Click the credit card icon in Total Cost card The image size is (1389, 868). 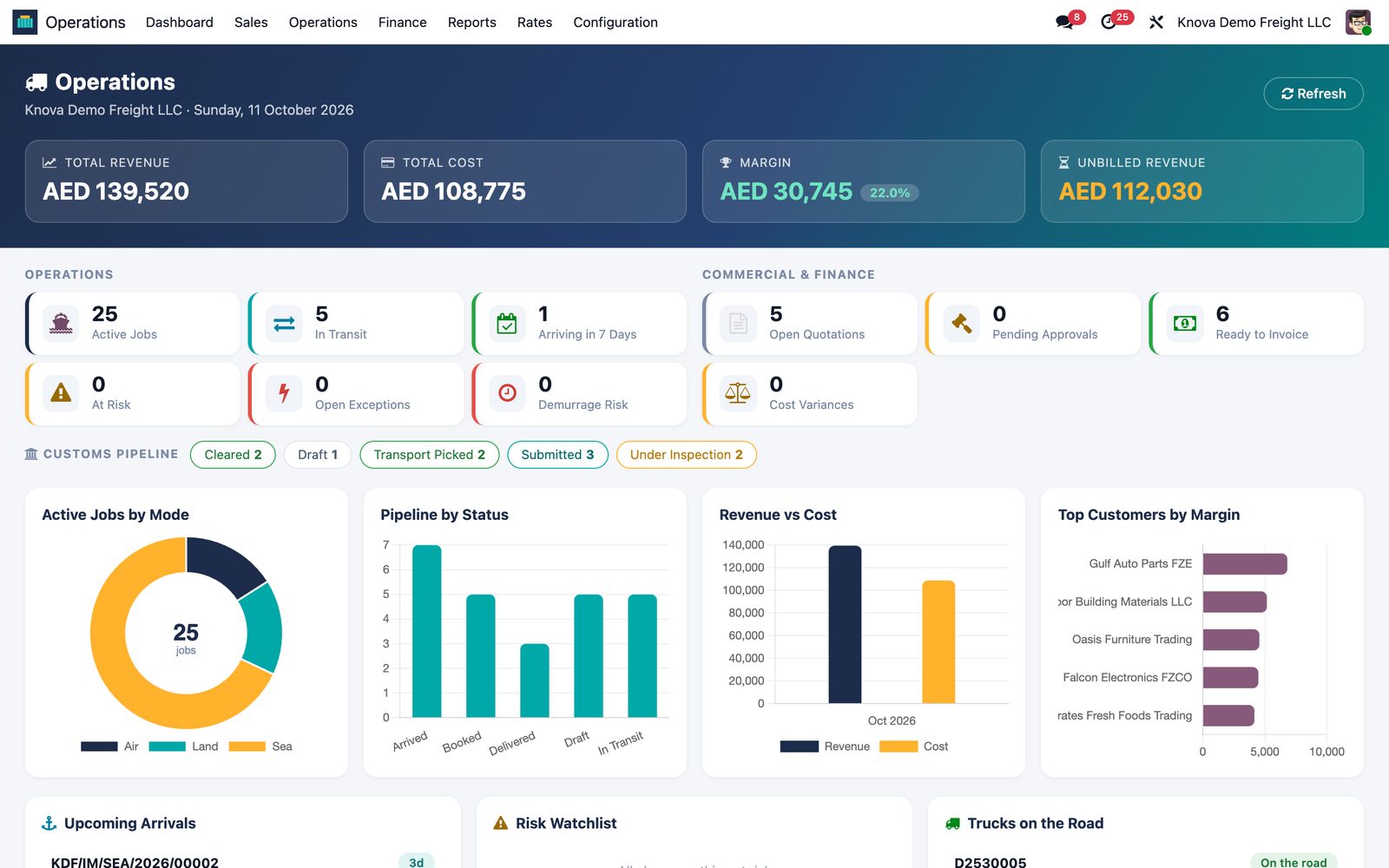[388, 162]
